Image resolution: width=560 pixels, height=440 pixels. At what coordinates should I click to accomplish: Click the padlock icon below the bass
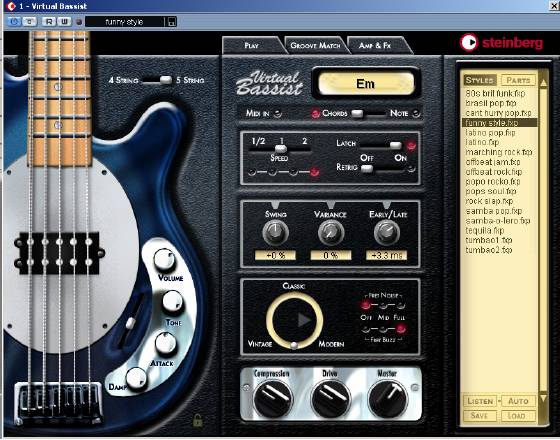coord(198,420)
